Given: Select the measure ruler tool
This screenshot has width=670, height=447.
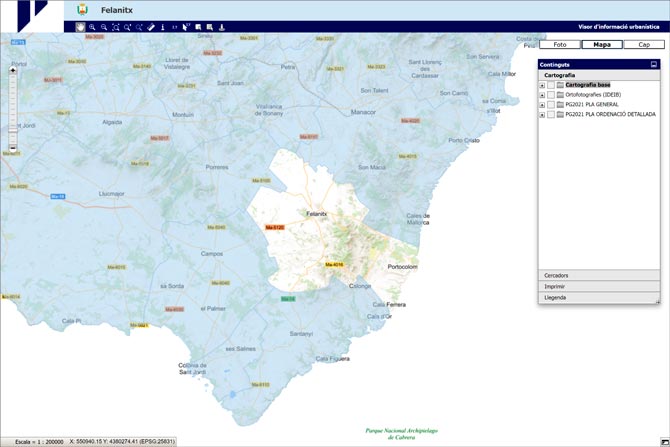Looking at the screenshot, I should pos(151,27).
